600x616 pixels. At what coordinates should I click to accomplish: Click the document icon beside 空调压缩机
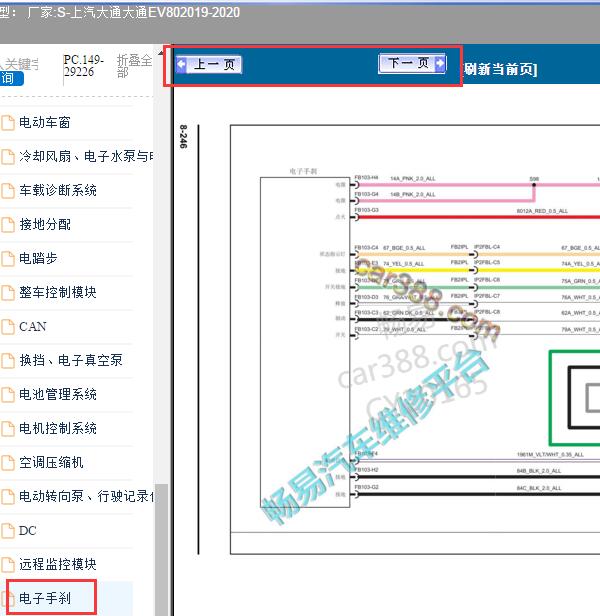(x=8, y=463)
